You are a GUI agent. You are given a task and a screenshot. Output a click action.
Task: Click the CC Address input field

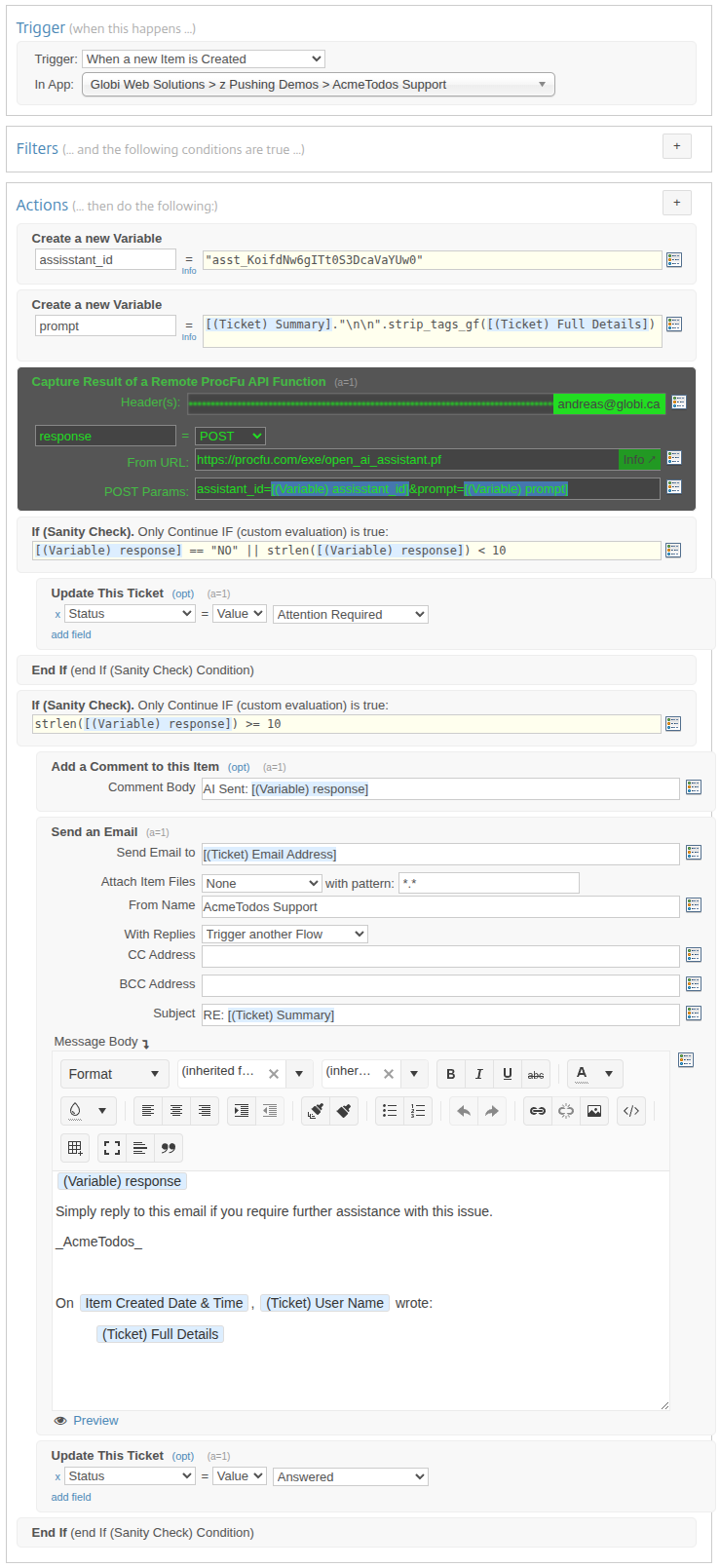point(440,956)
